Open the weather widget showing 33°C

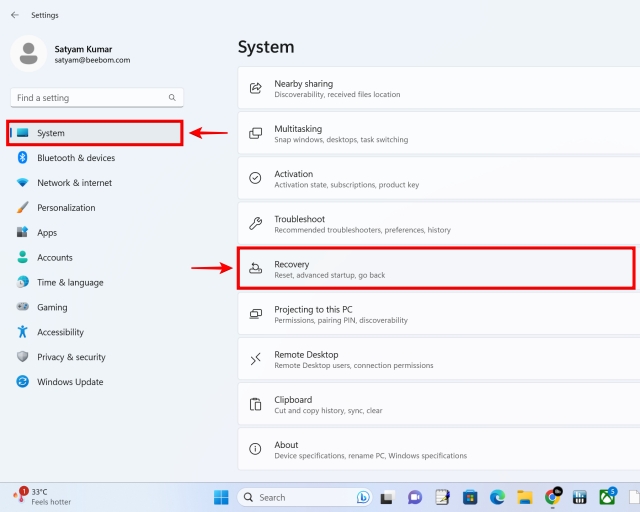click(42, 496)
